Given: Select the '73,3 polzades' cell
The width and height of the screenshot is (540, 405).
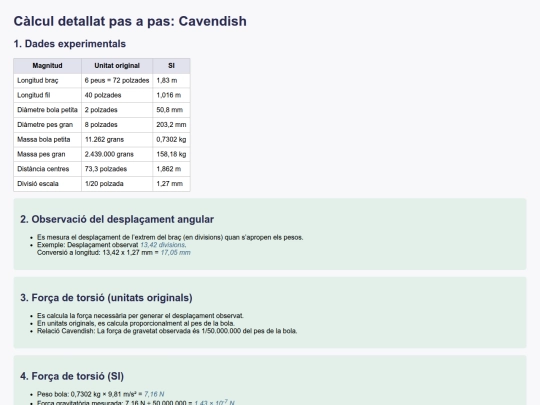Looking at the screenshot, I should click(x=117, y=169).
